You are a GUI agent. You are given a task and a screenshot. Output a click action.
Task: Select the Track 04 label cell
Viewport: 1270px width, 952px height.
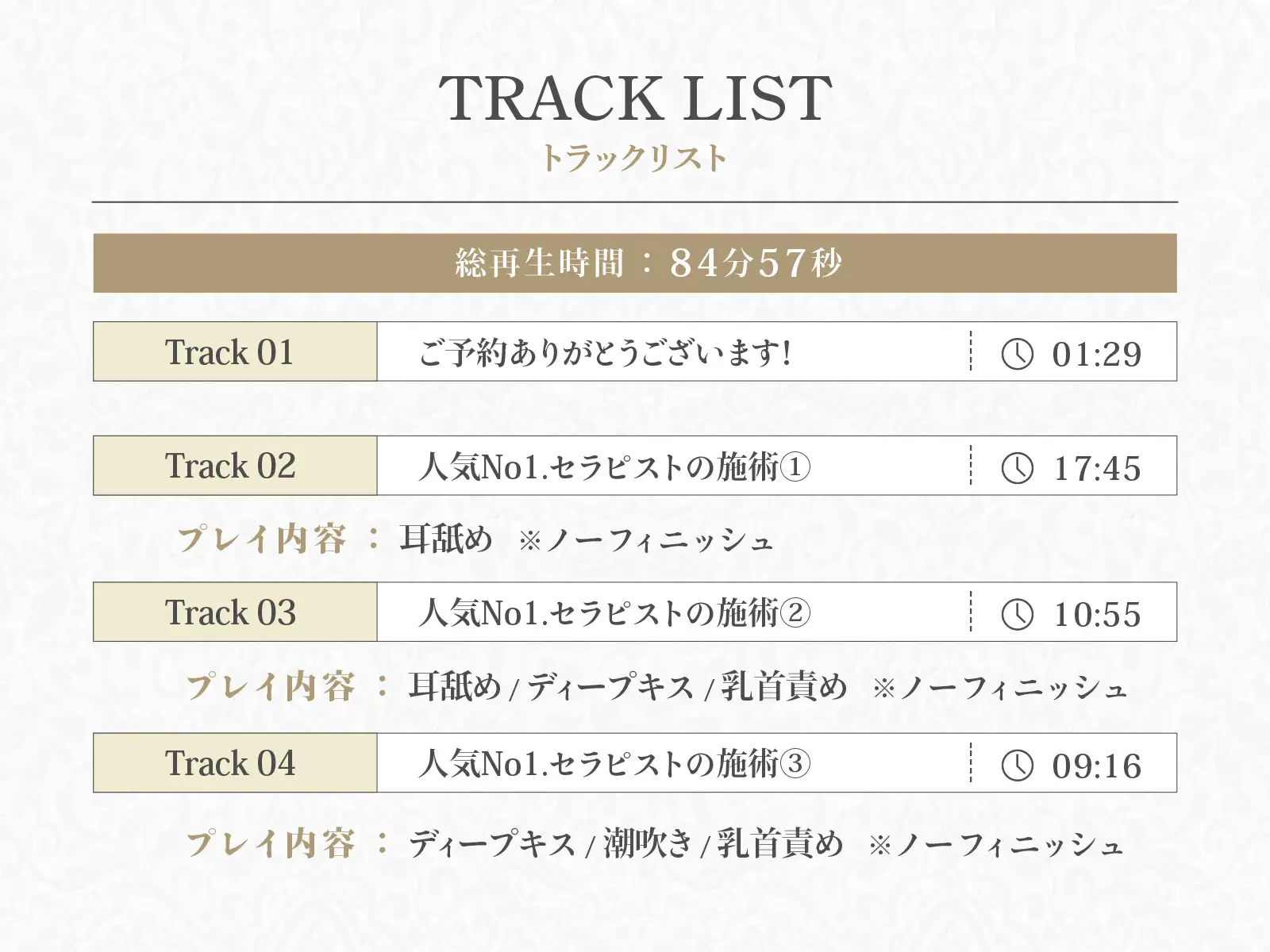coord(235,762)
